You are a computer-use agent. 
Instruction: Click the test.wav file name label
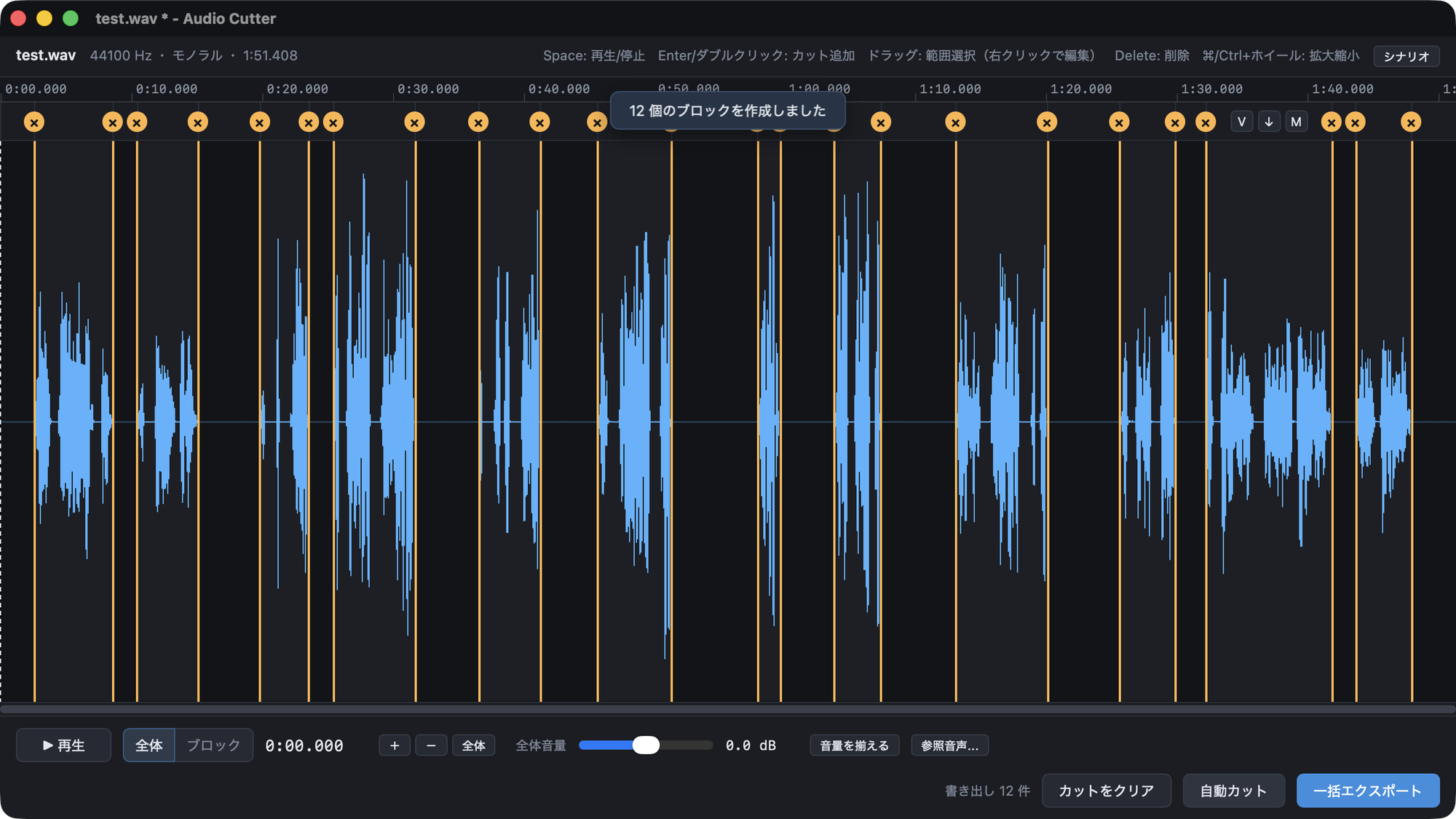(46, 55)
